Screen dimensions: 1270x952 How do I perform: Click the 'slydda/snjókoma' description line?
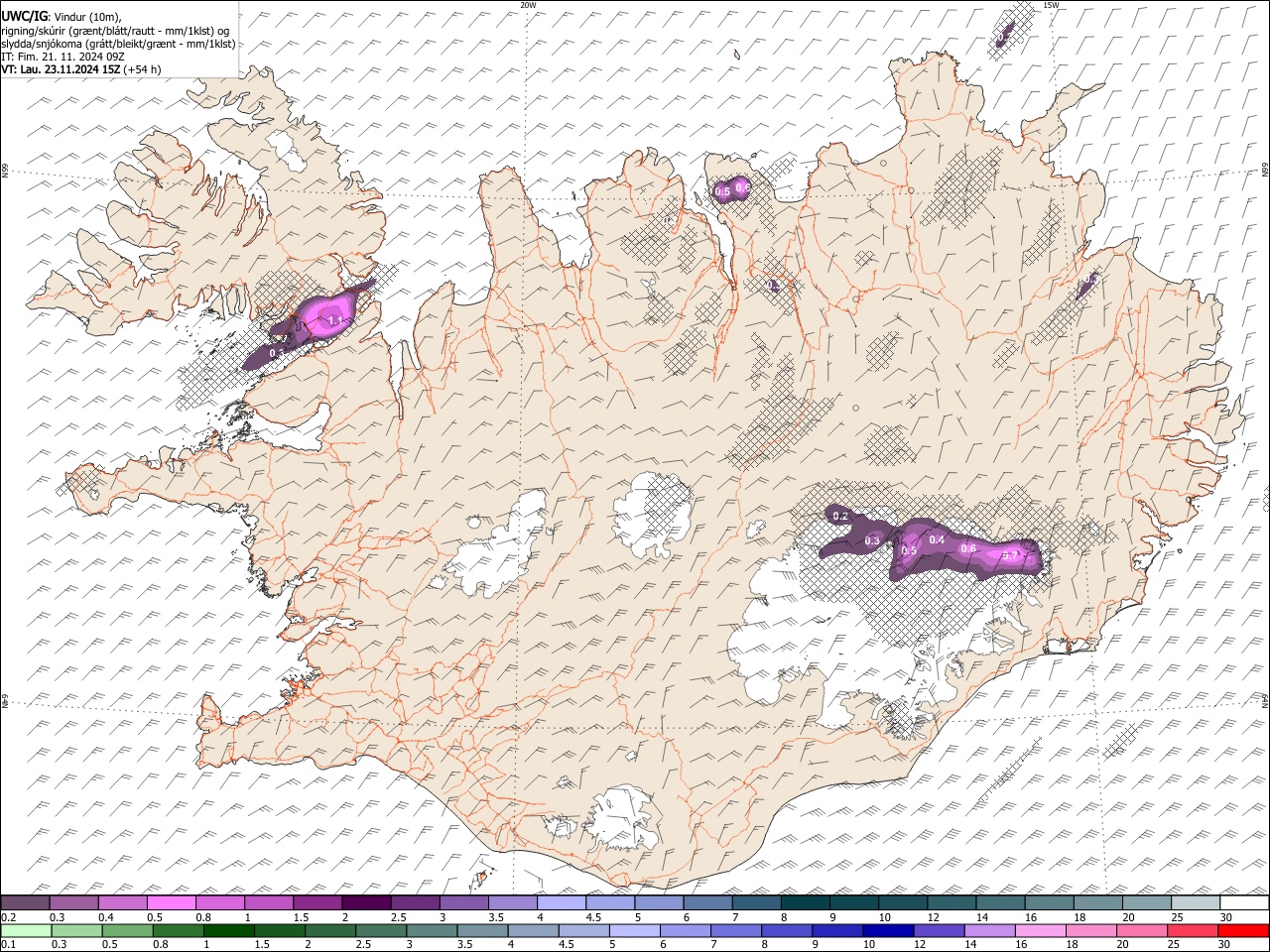(118, 44)
